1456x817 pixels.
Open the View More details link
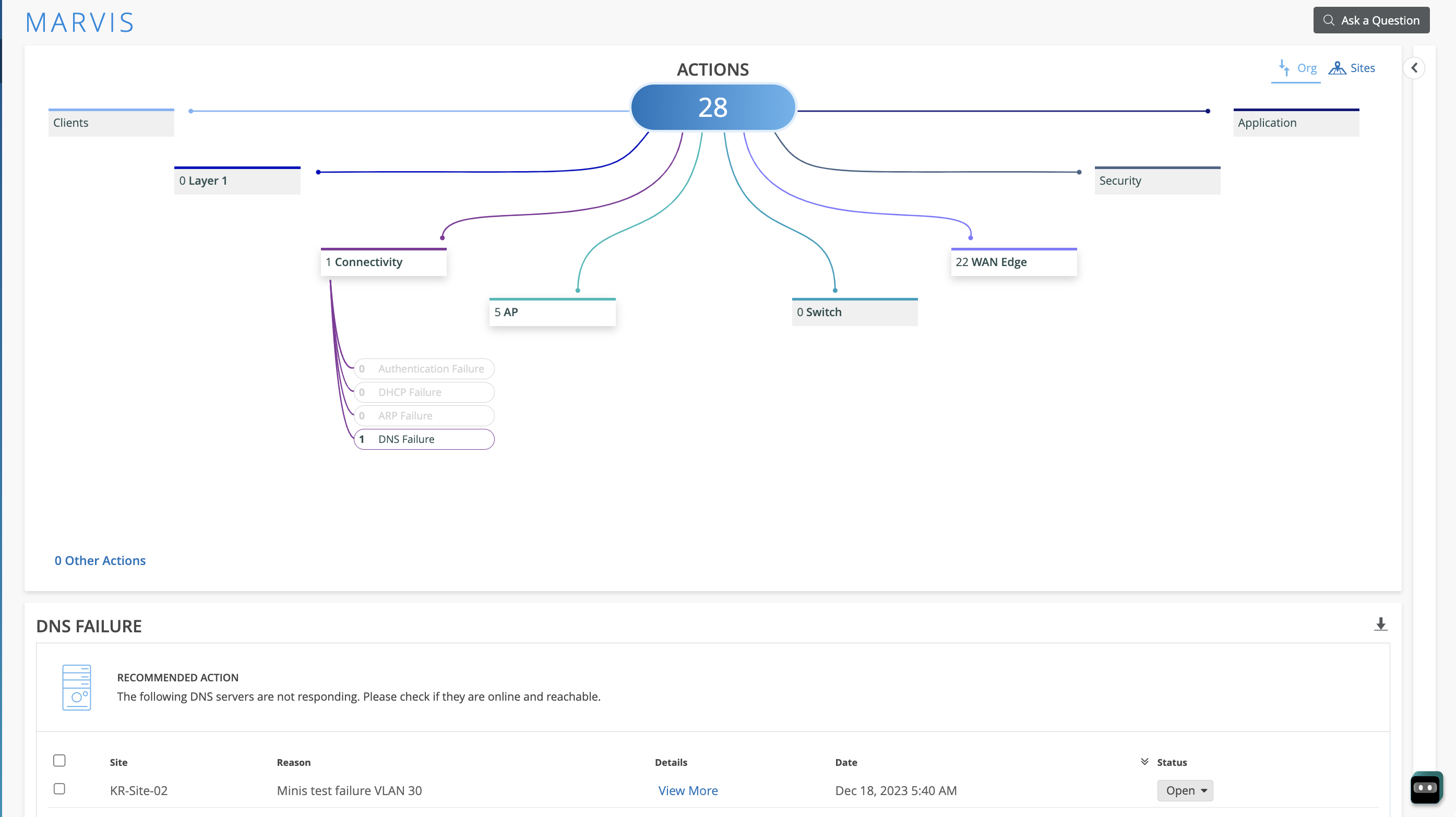[x=687, y=790]
